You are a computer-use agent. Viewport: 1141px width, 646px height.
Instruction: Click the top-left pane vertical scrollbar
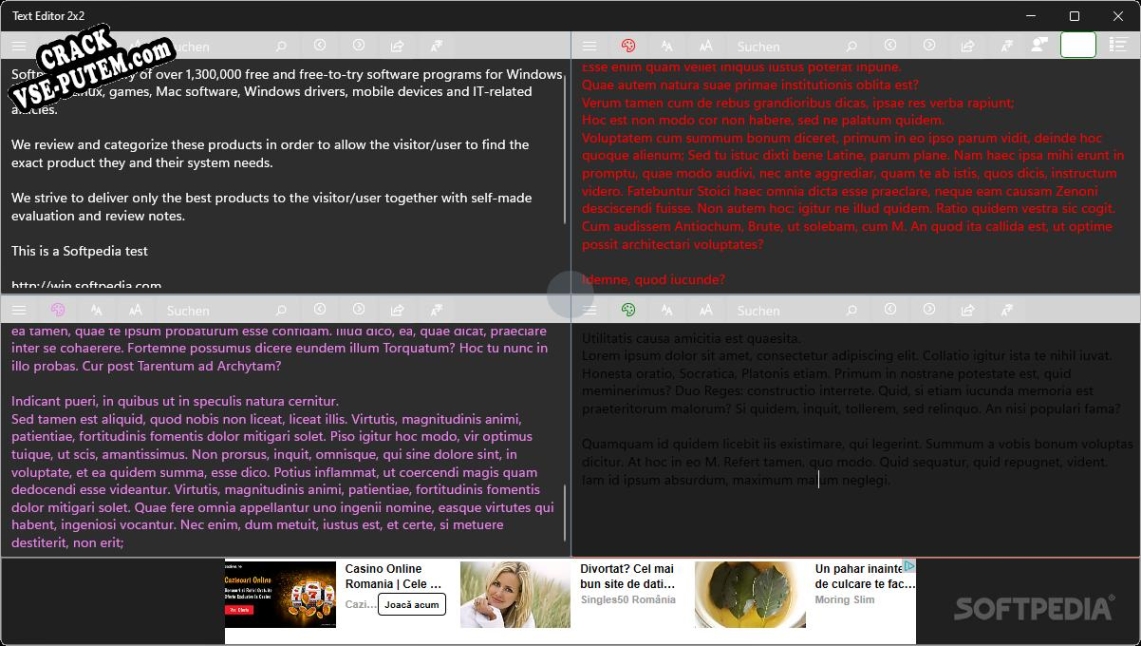[x=565, y=149]
